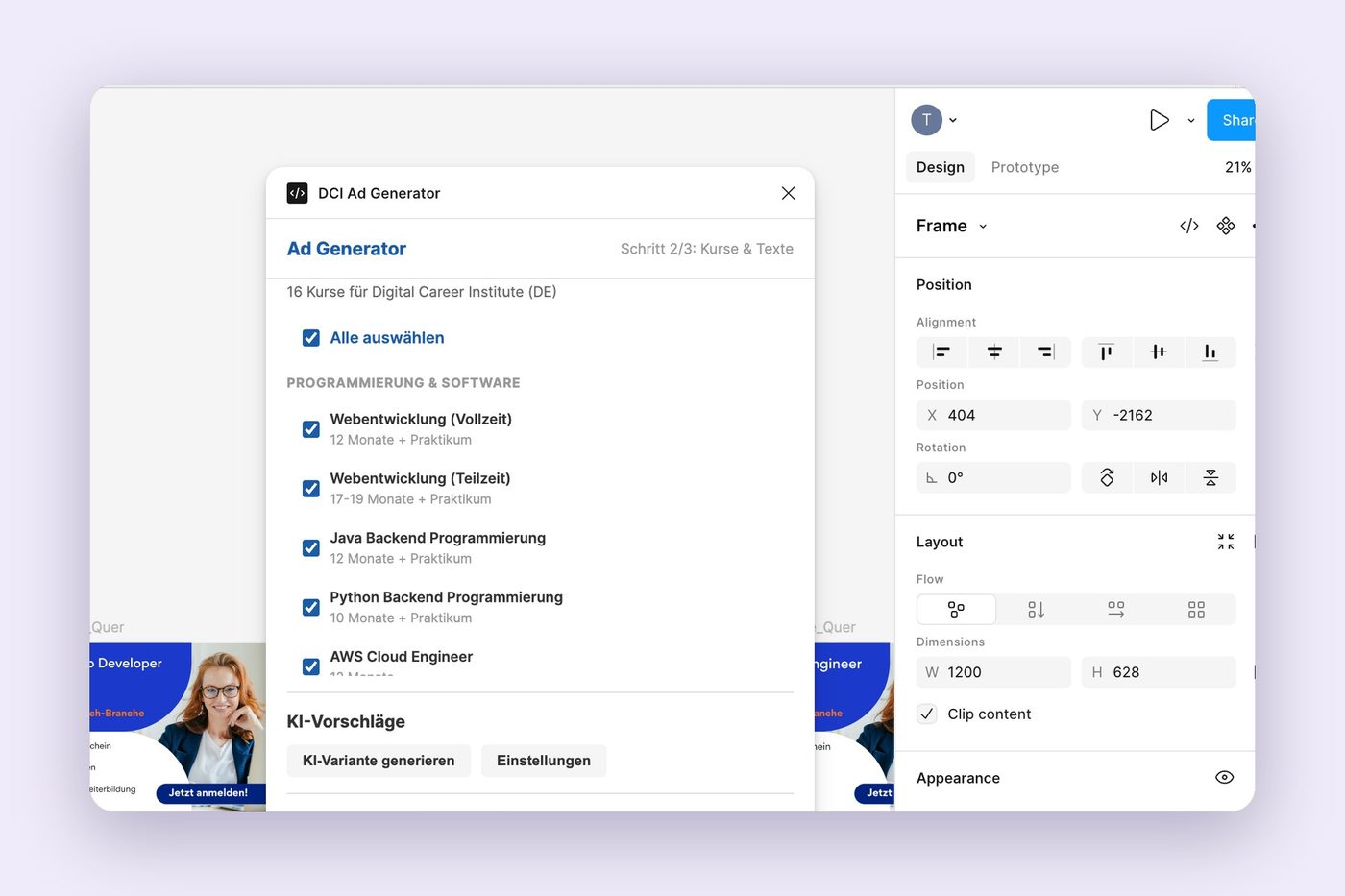Click the collapse auto layout icon beside Layout
This screenshot has width=1345, height=896.
tap(1226, 542)
